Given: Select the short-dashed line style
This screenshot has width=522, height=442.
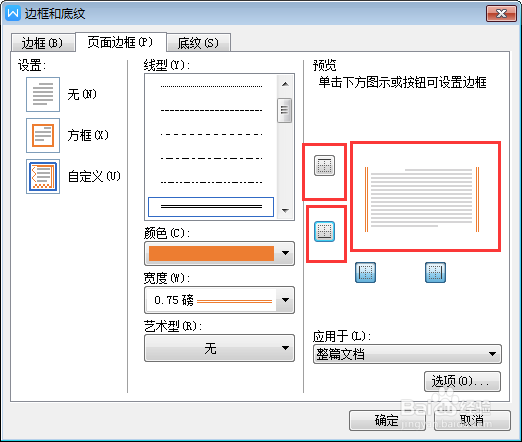Looking at the screenshot, I should (211, 110).
